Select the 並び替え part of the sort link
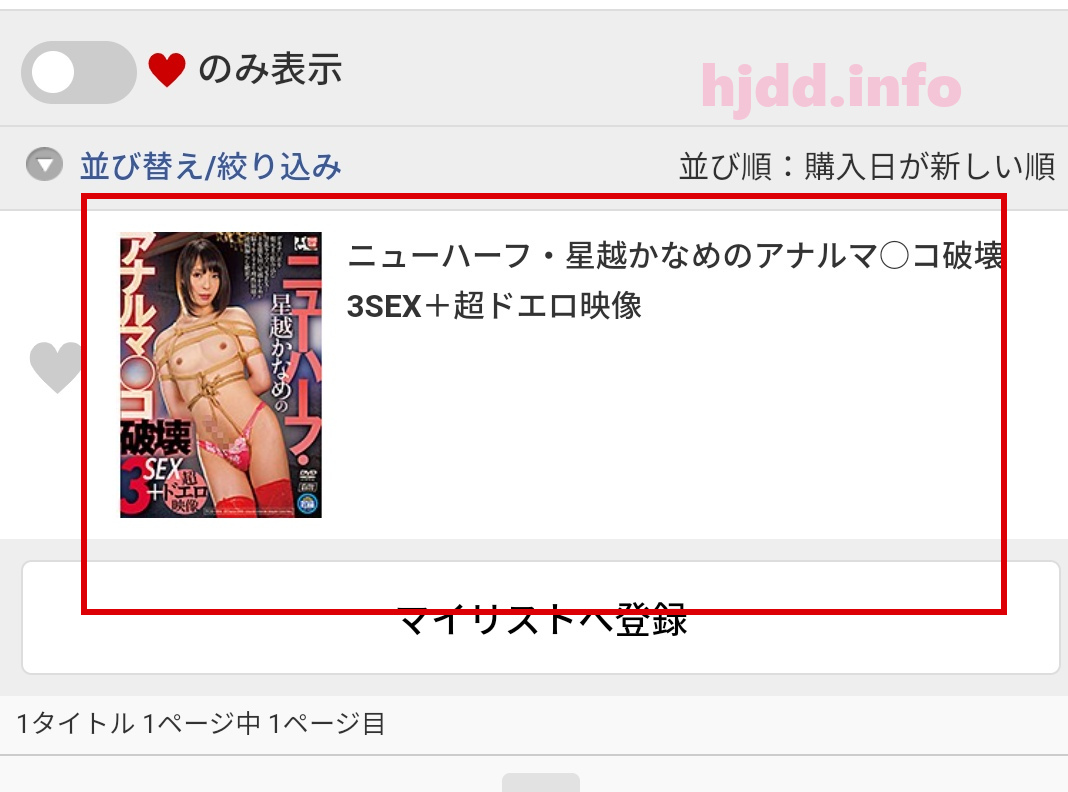This screenshot has width=1068, height=792. point(142,166)
